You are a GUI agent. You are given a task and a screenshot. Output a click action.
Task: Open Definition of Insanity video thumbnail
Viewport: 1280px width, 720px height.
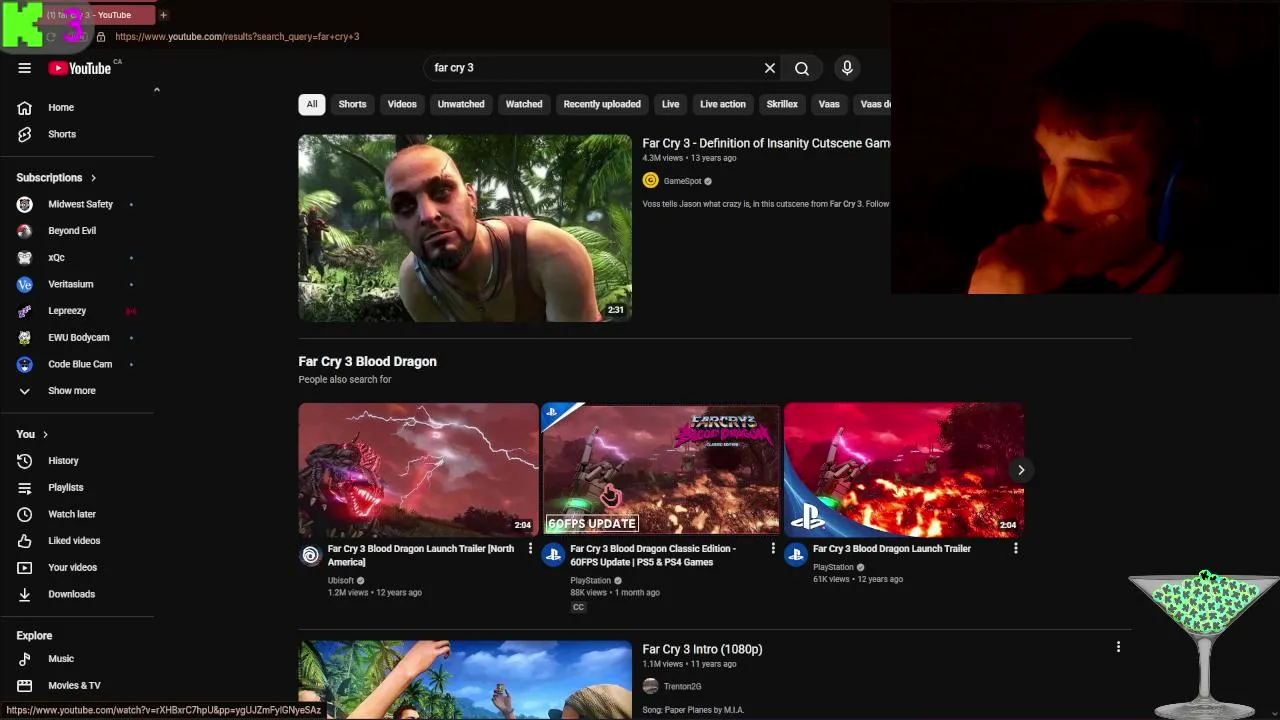[x=465, y=228]
